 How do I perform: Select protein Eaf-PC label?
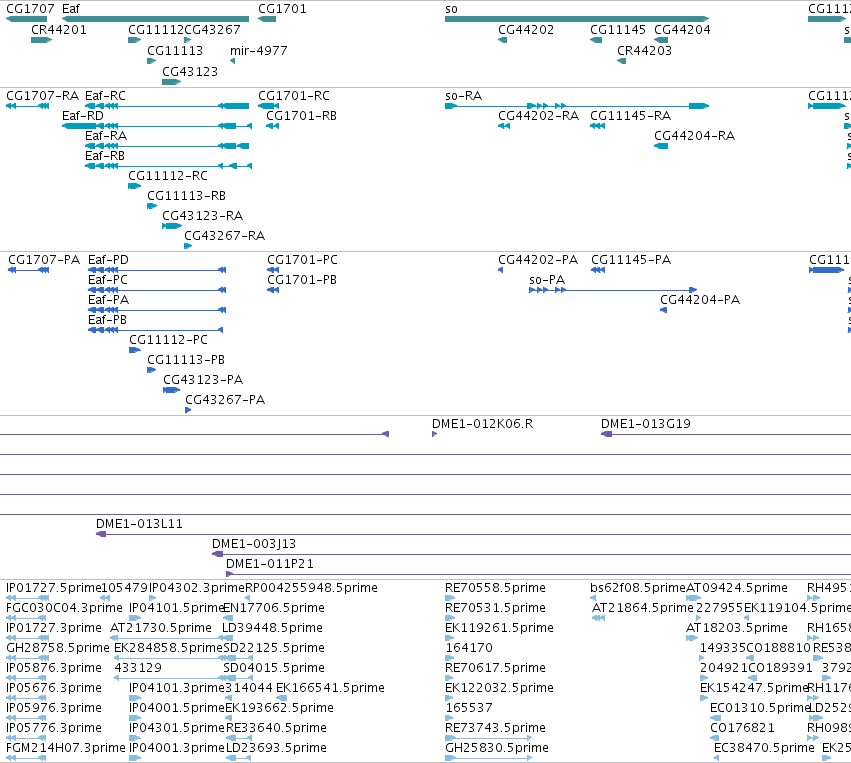(x=108, y=280)
